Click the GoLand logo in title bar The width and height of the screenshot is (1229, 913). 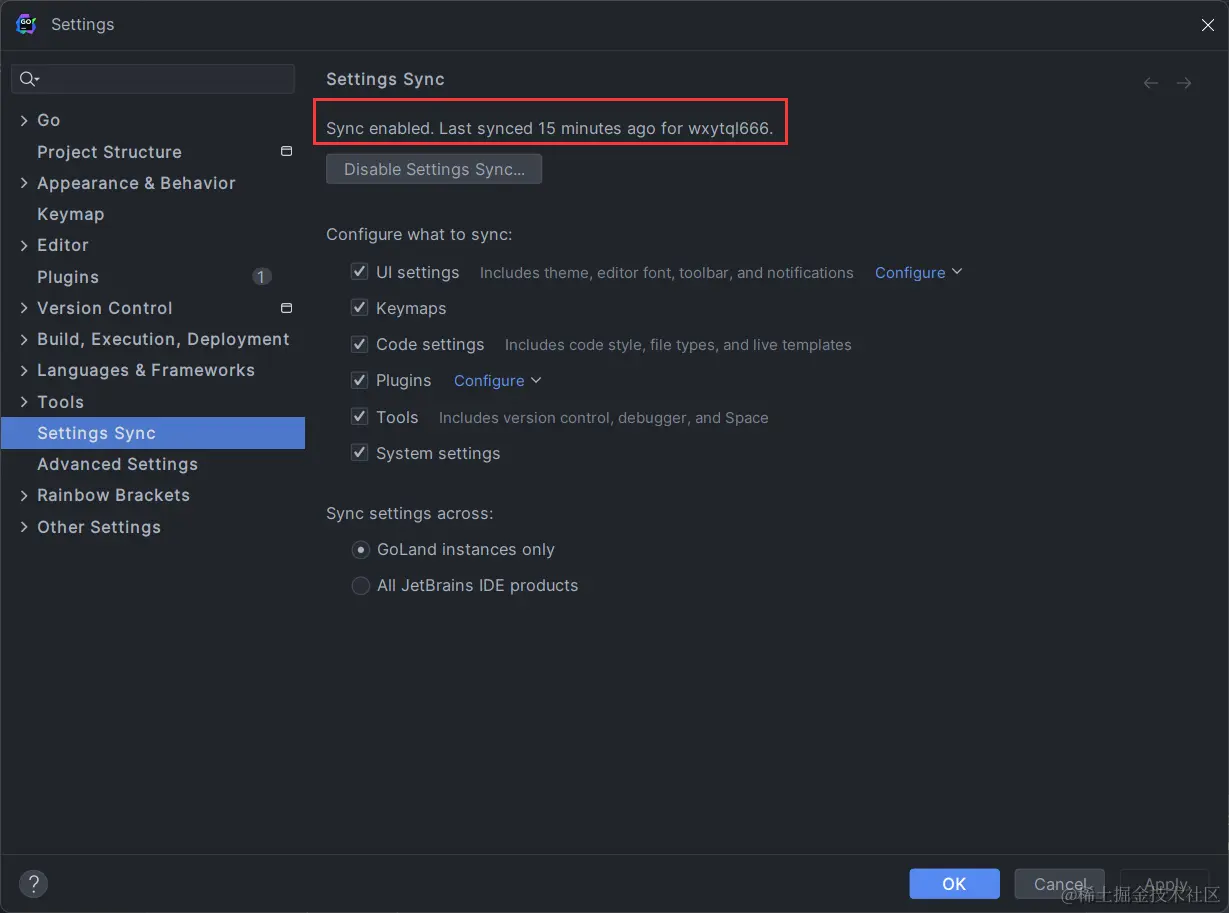coord(26,24)
